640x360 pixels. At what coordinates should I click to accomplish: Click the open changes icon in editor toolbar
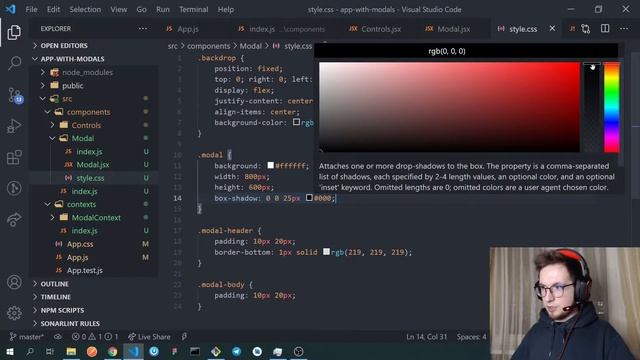[x=586, y=29]
